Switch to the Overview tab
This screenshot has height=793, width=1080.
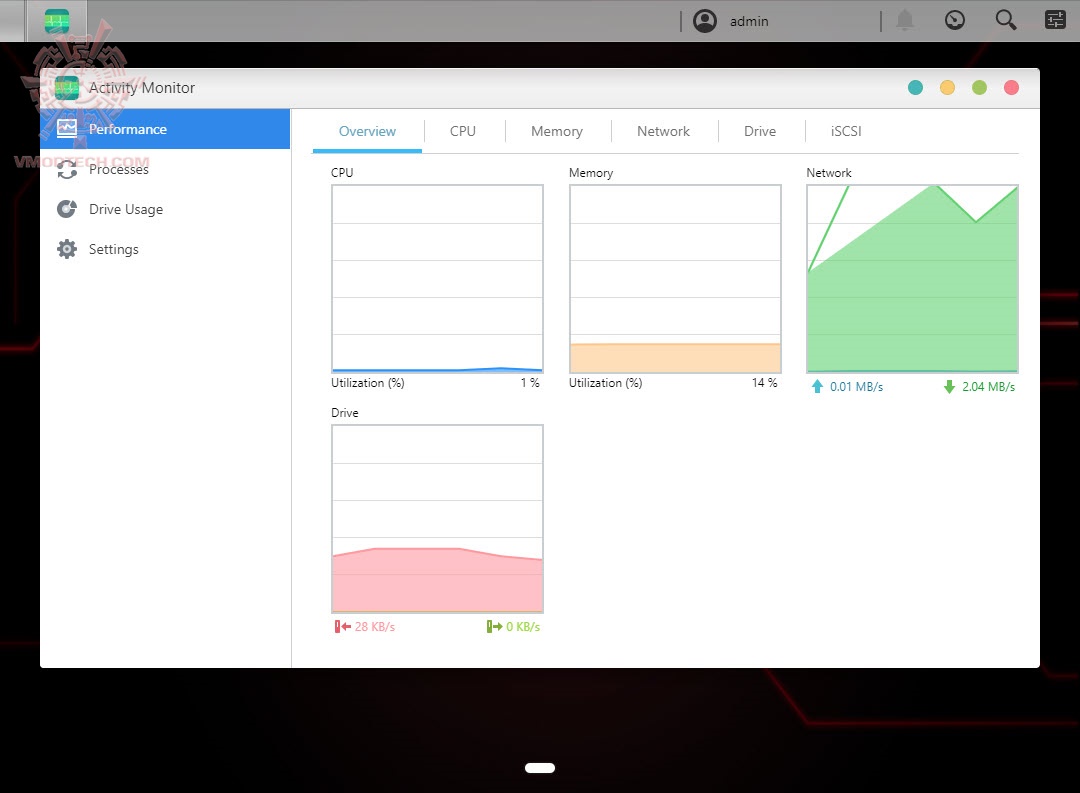(x=367, y=131)
